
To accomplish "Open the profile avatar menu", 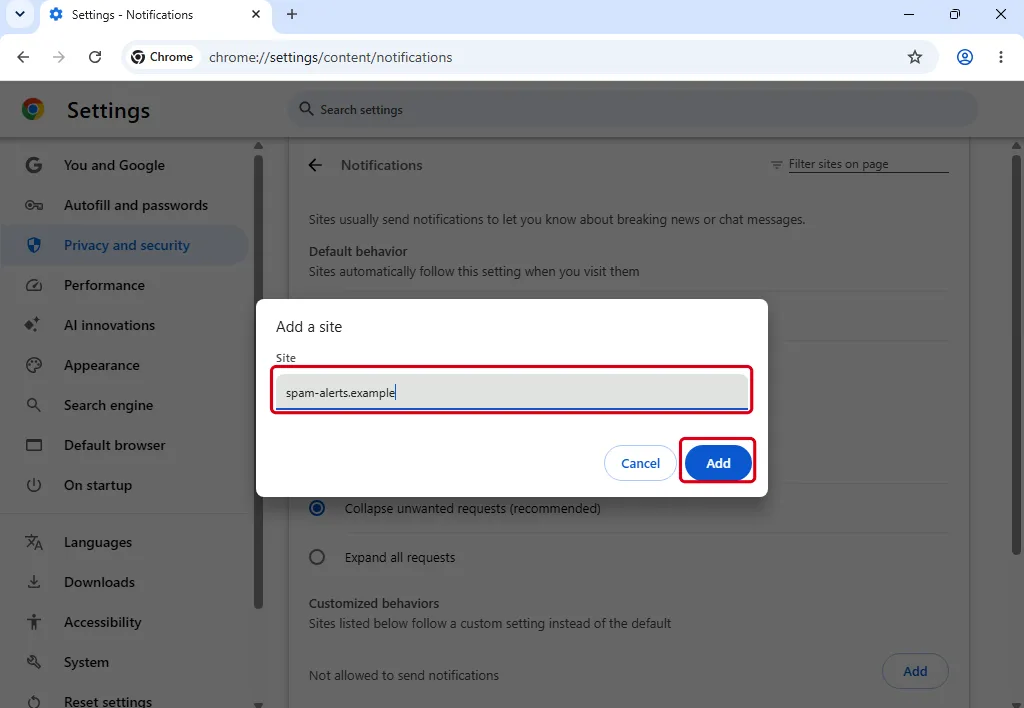I will [965, 57].
